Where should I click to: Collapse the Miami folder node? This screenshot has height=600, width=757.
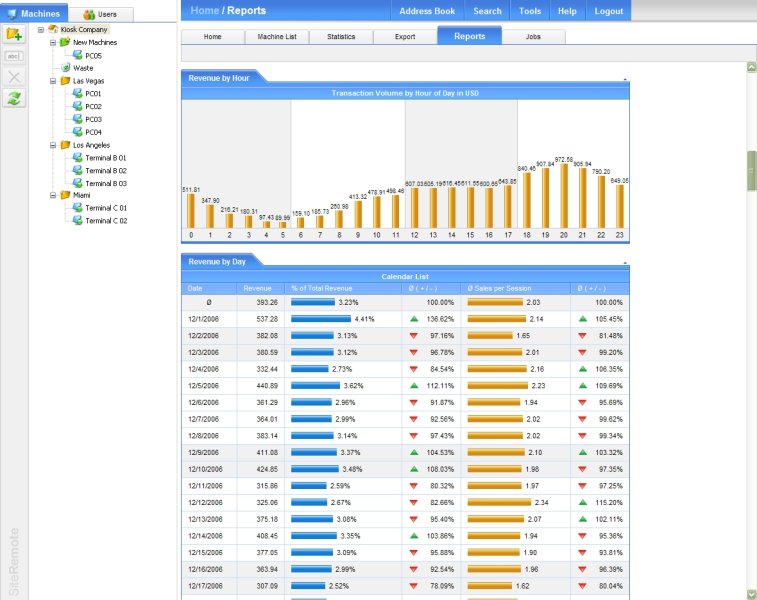click(52, 196)
